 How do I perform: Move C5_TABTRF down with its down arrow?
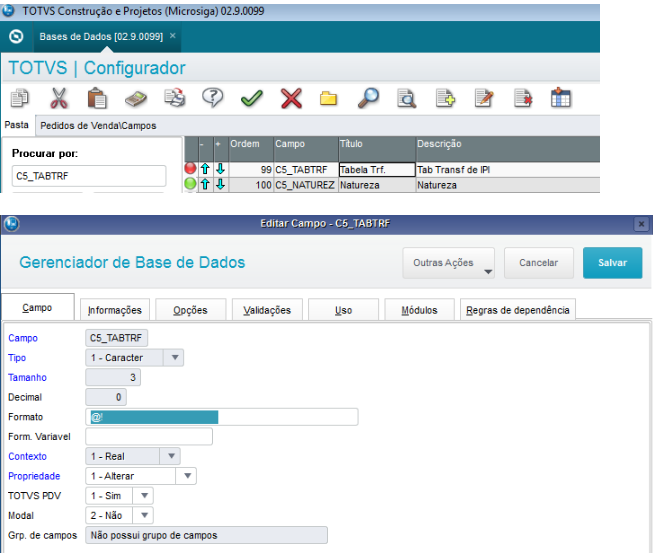point(220,169)
